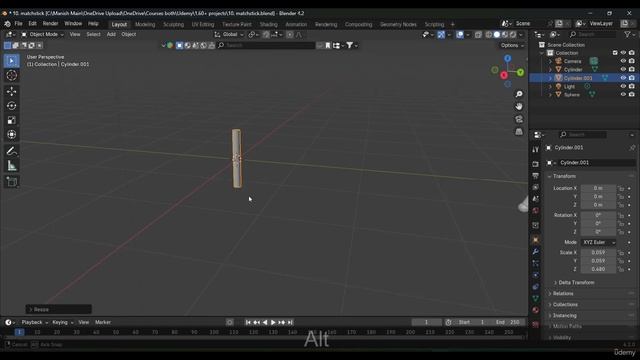640x360 pixels.
Task: Click the Z axis on navigation gizmo
Action: pos(507,59)
